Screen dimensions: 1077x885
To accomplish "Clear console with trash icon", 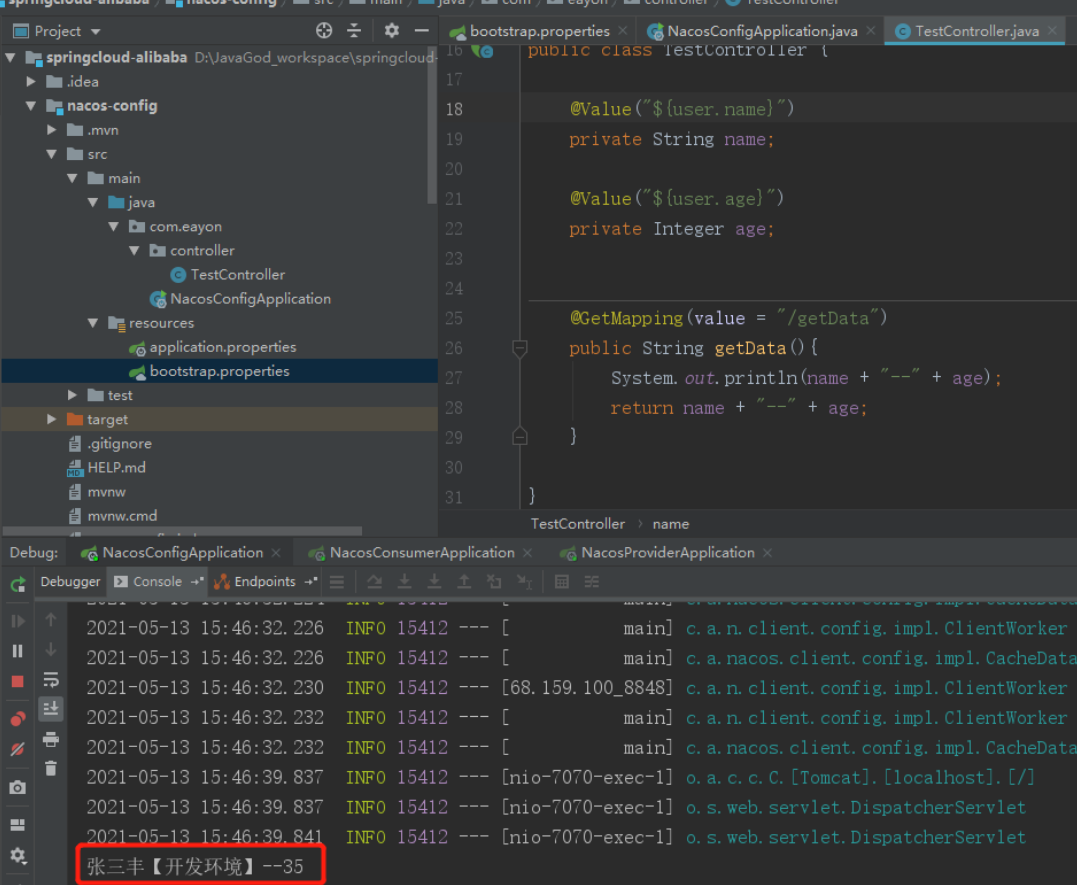I will [51, 768].
